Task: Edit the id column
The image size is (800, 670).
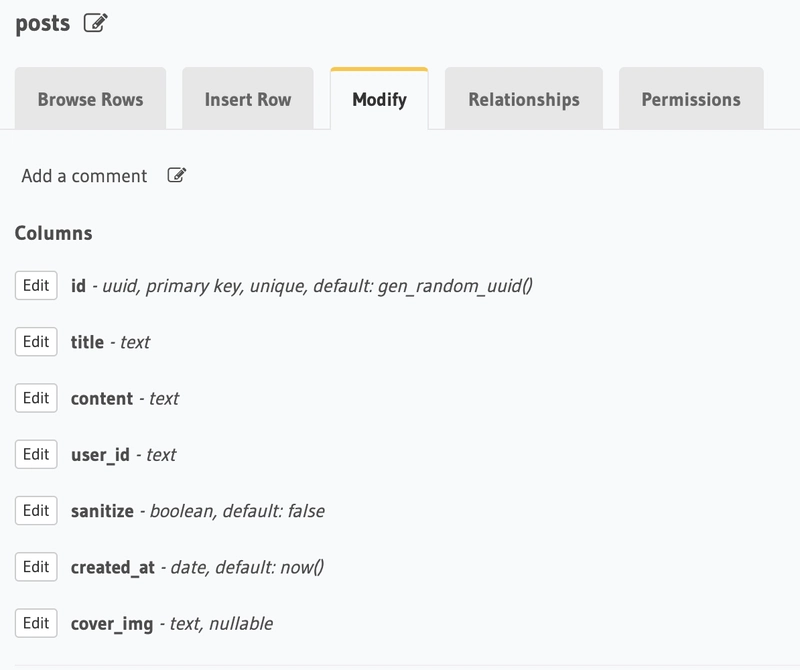Action: tap(36, 285)
